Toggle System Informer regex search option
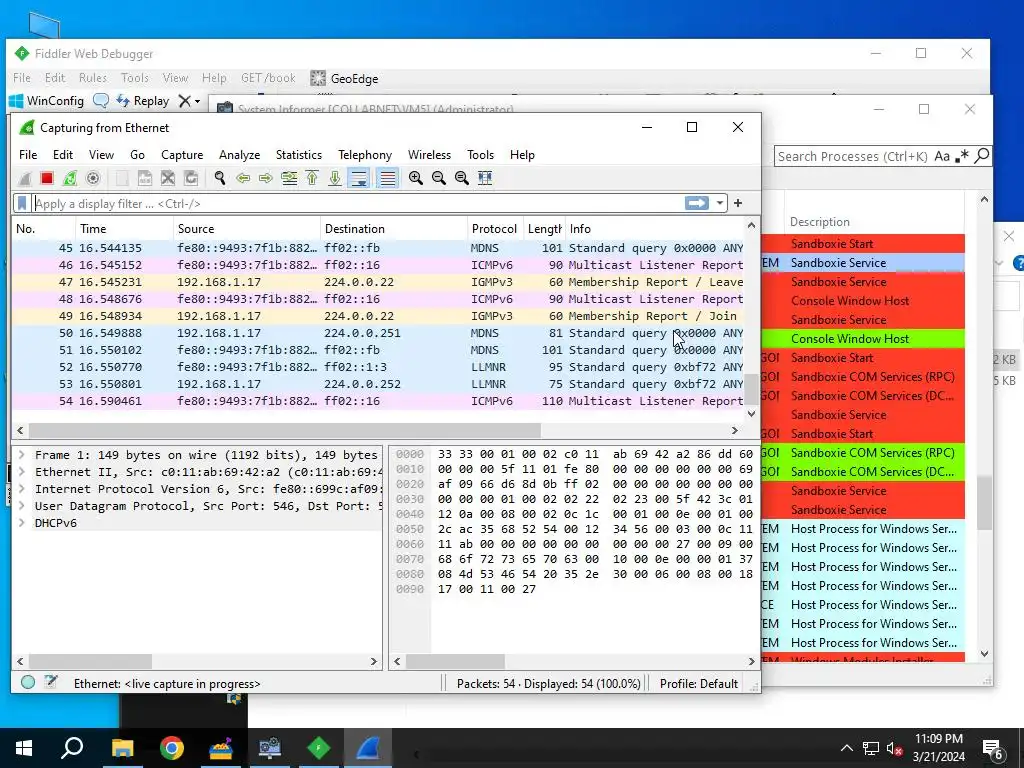The height and width of the screenshot is (768, 1024). pos(961,156)
